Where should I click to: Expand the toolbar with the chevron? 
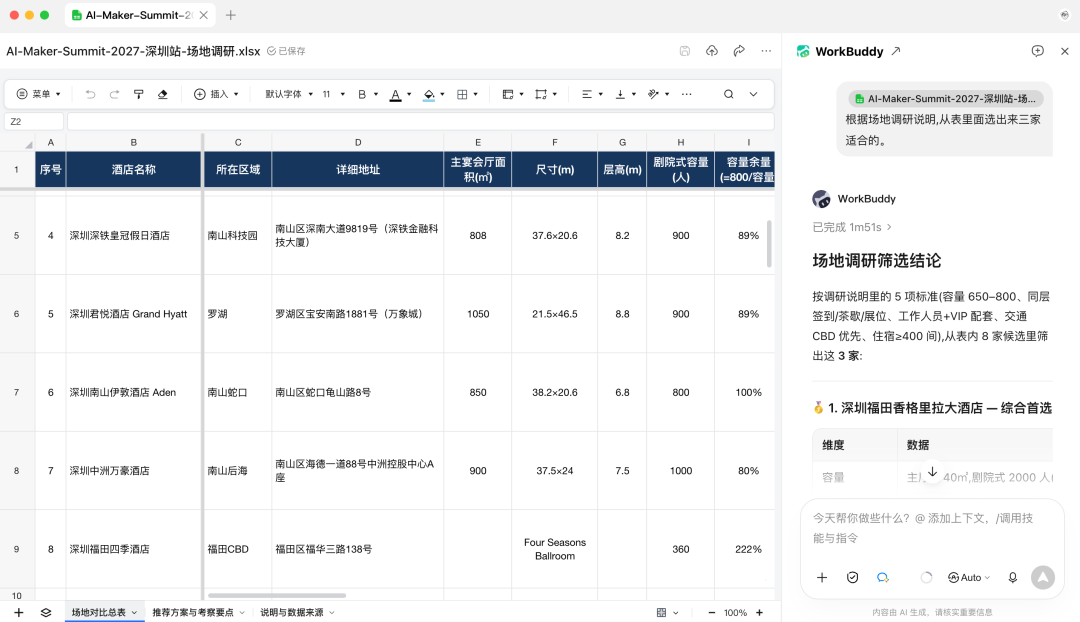click(x=754, y=94)
